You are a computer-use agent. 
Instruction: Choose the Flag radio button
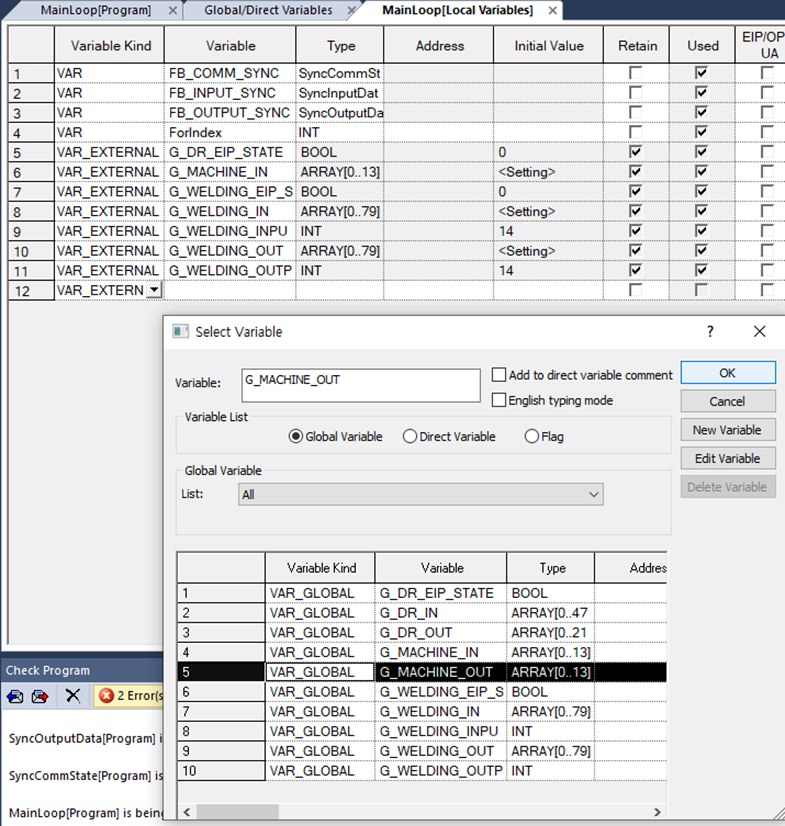[531, 436]
